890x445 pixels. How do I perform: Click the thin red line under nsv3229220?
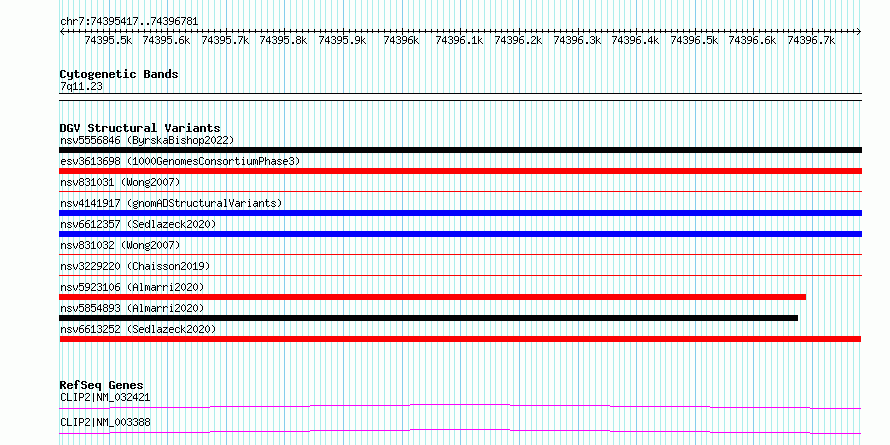[x=460, y=276]
